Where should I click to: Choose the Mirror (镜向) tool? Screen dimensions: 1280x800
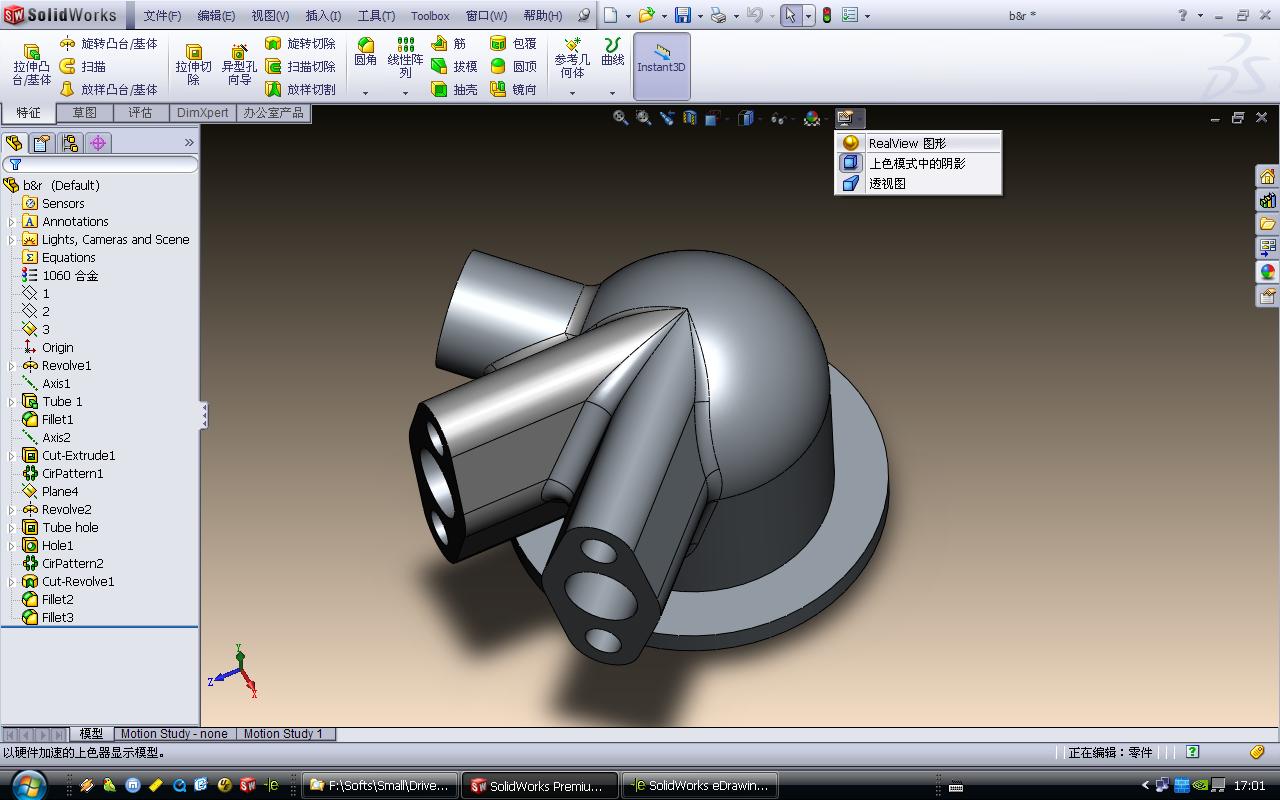[514, 89]
